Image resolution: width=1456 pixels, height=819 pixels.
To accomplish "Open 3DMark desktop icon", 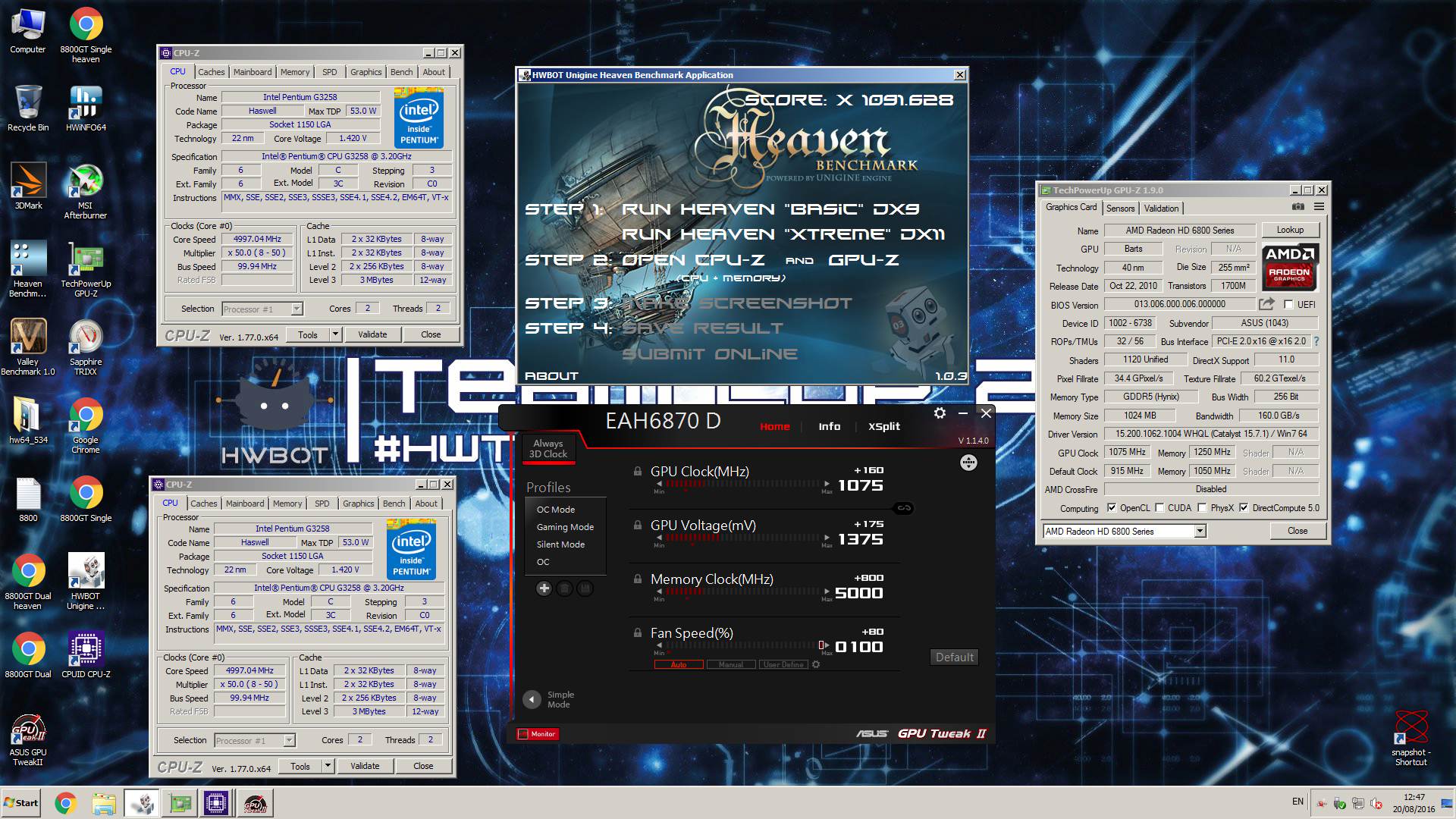I will [x=28, y=186].
